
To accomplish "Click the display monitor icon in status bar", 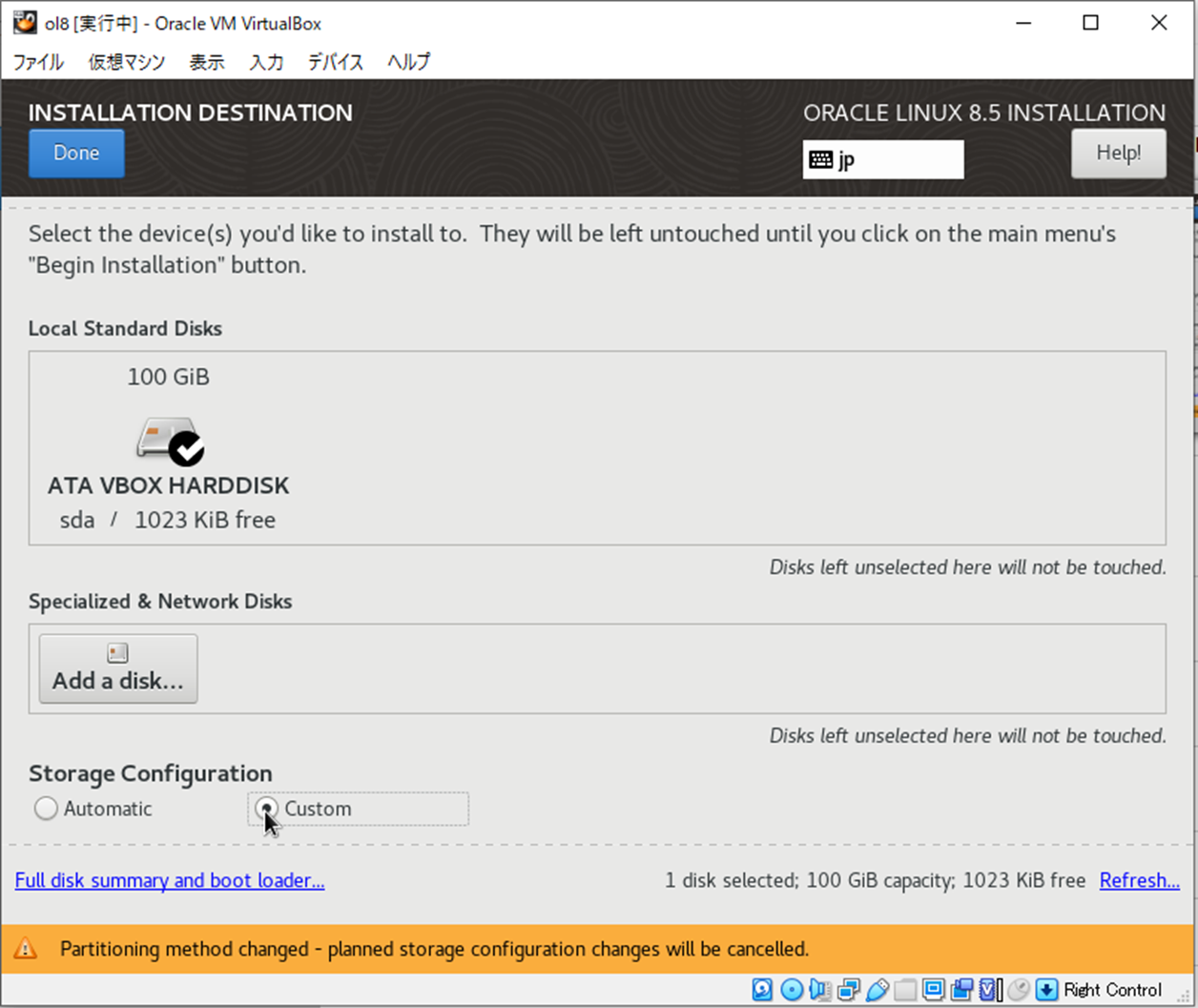I will (x=933, y=990).
